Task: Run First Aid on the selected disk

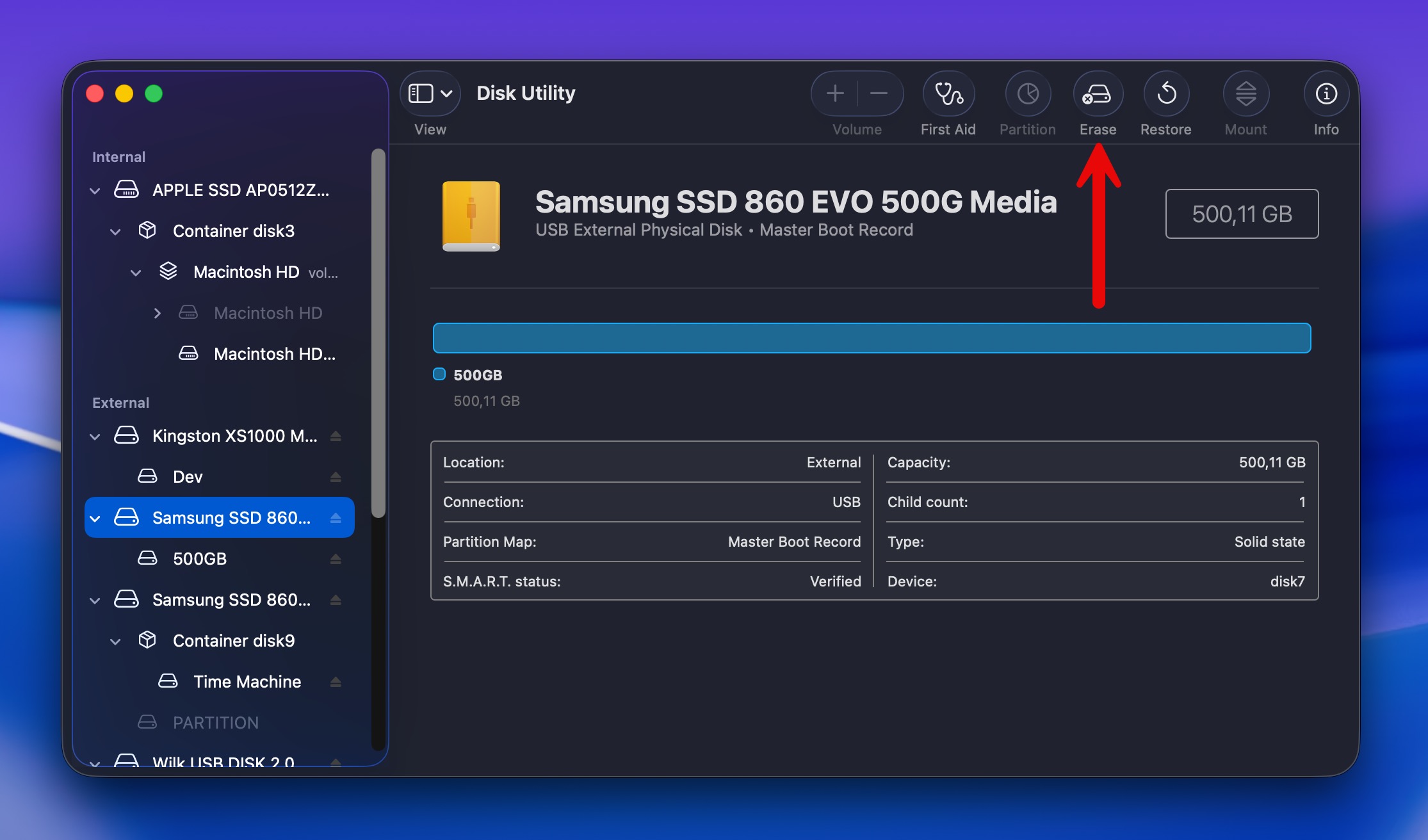Action: 948,93
